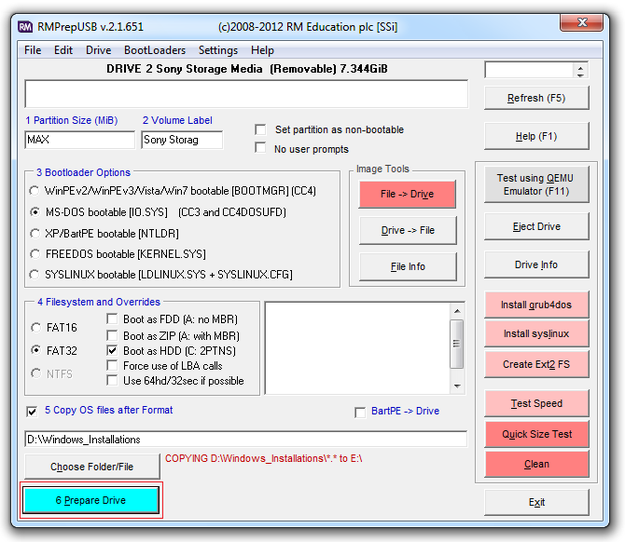The height and width of the screenshot is (542, 625).
Task: Click the Exit button
Action: click(536, 502)
